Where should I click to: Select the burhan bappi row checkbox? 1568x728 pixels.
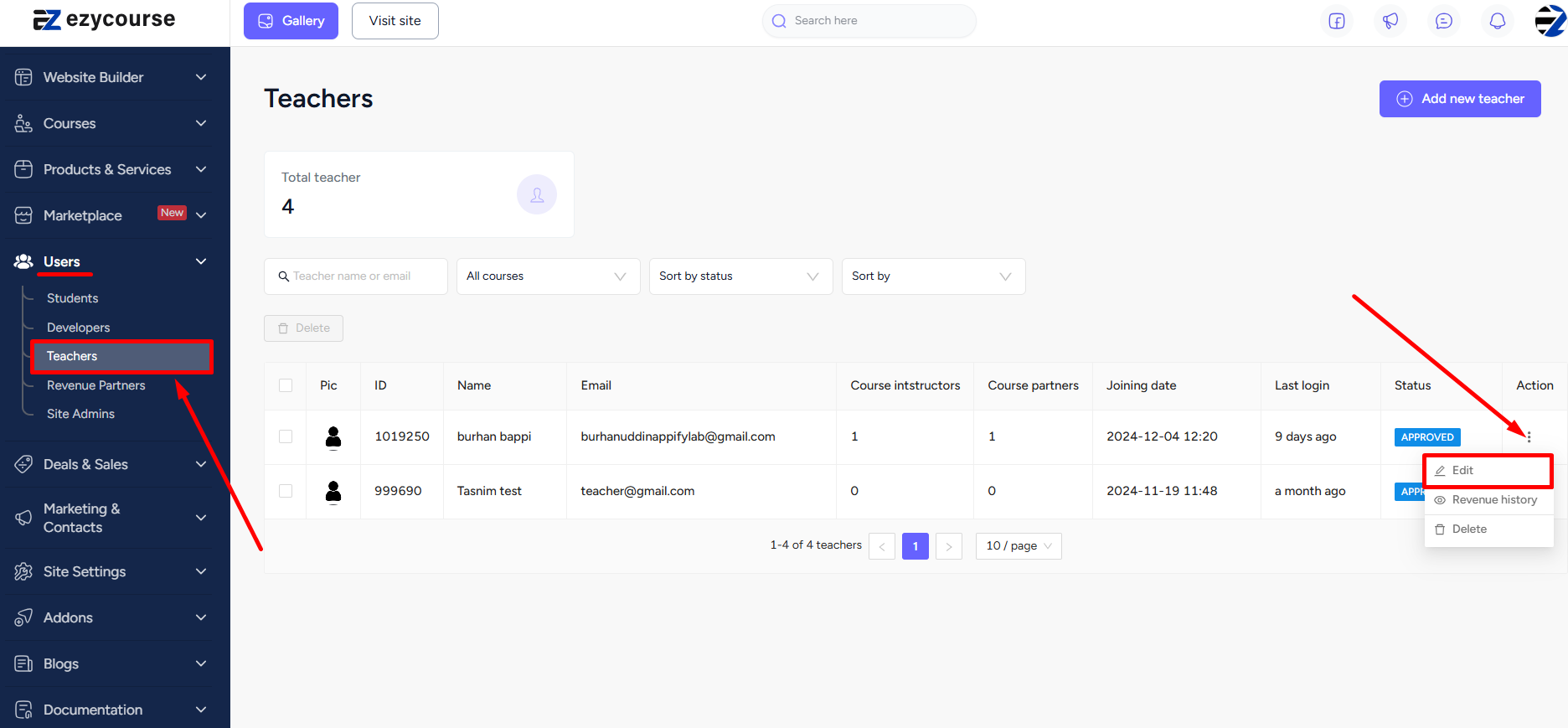(286, 436)
